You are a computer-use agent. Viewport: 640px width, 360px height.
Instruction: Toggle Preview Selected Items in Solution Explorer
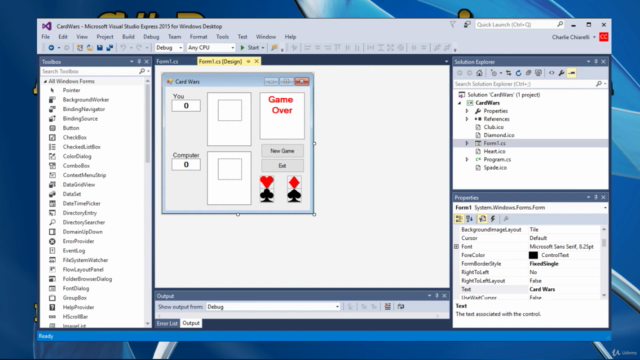(x=572, y=73)
